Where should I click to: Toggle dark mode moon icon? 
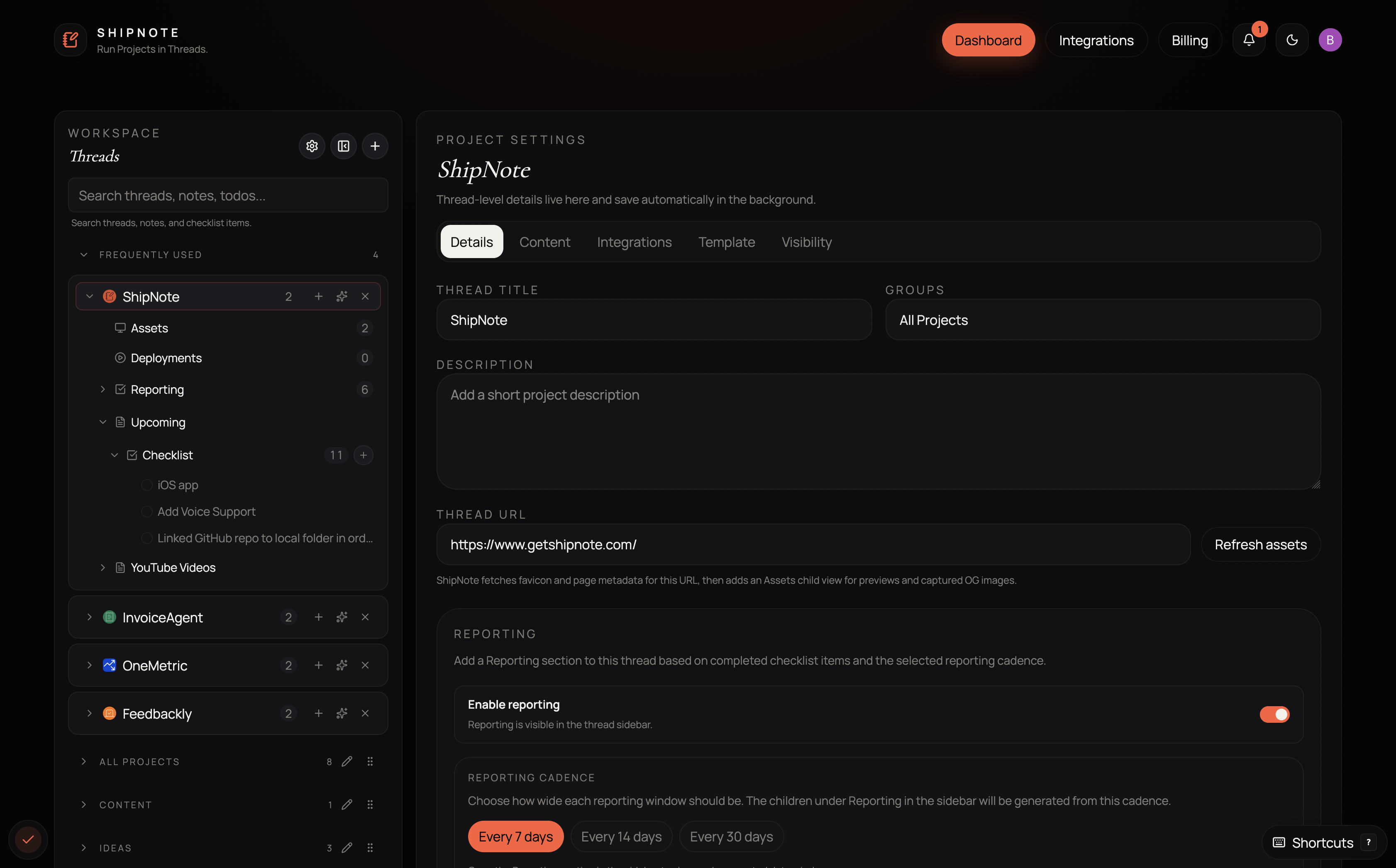pos(1291,39)
